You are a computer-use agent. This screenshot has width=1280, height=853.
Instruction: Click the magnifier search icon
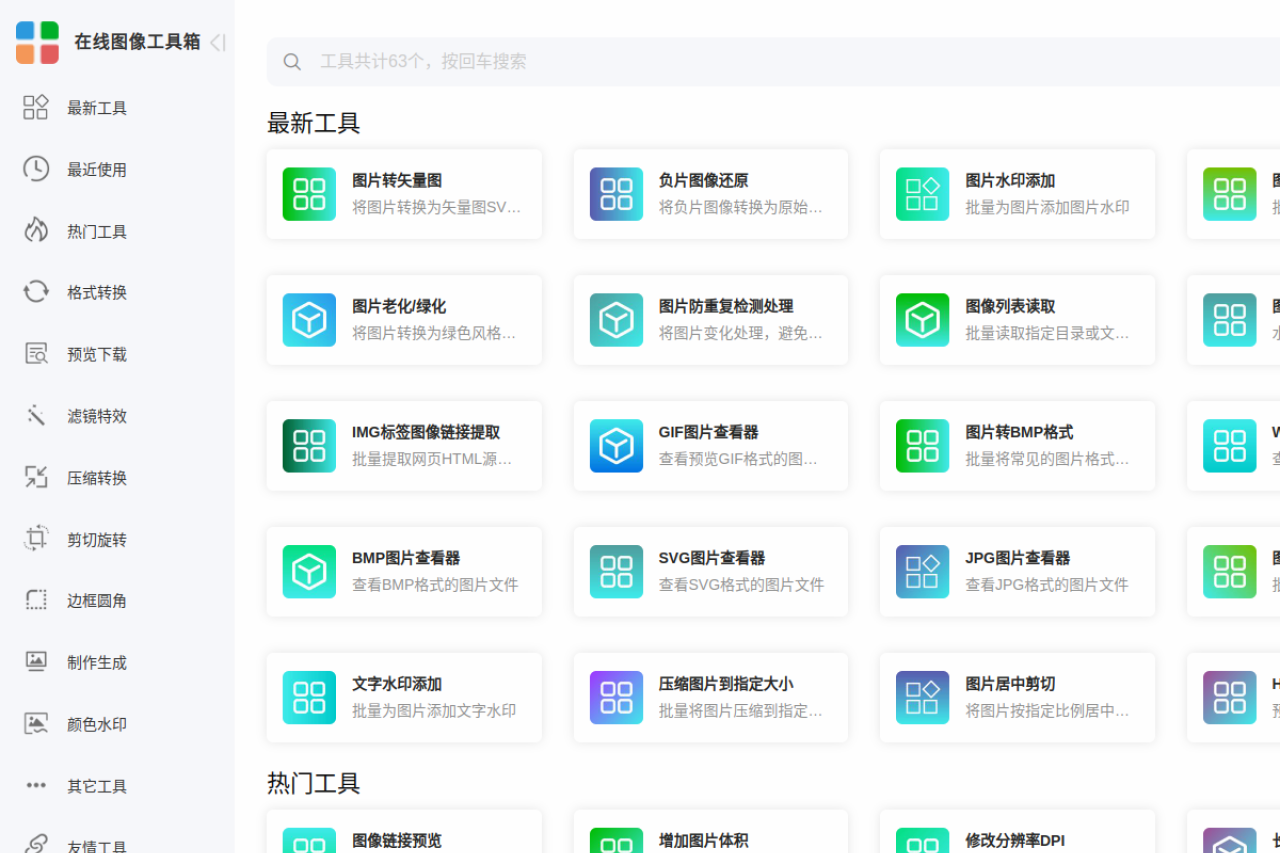click(292, 62)
